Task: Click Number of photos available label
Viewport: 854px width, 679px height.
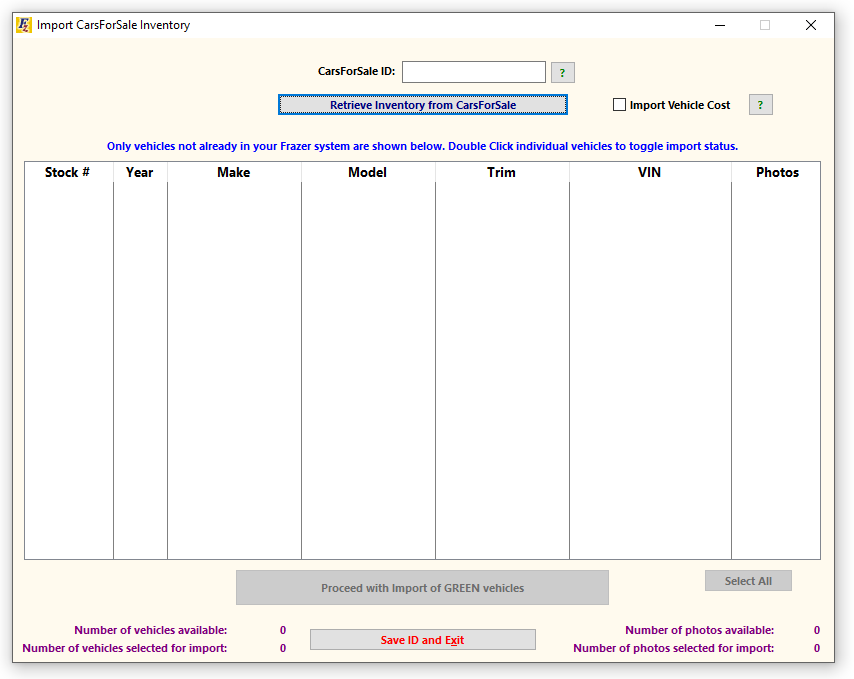Action: point(700,630)
